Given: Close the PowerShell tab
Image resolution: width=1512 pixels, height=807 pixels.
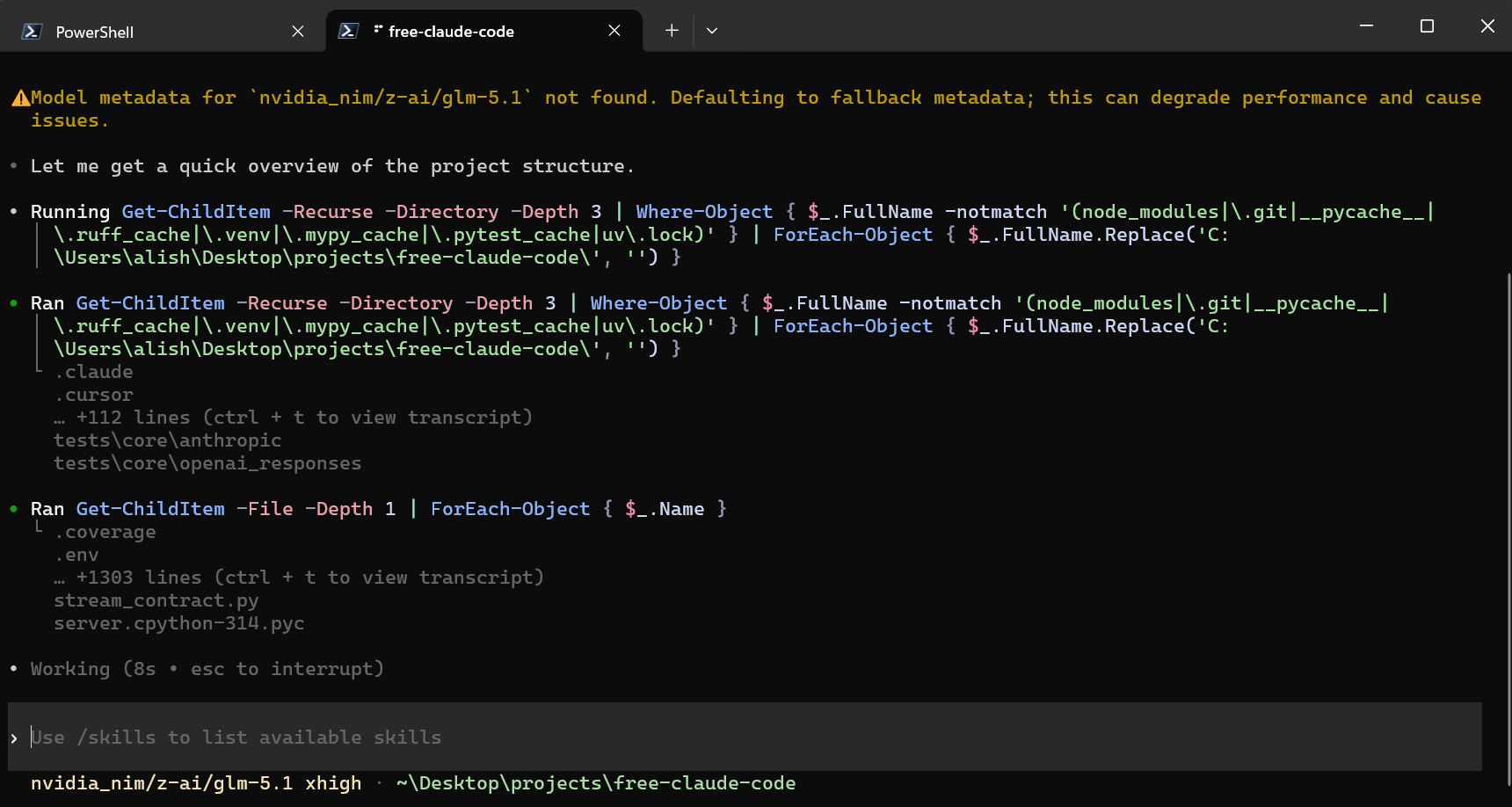Looking at the screenshot, I should point(298,32).
